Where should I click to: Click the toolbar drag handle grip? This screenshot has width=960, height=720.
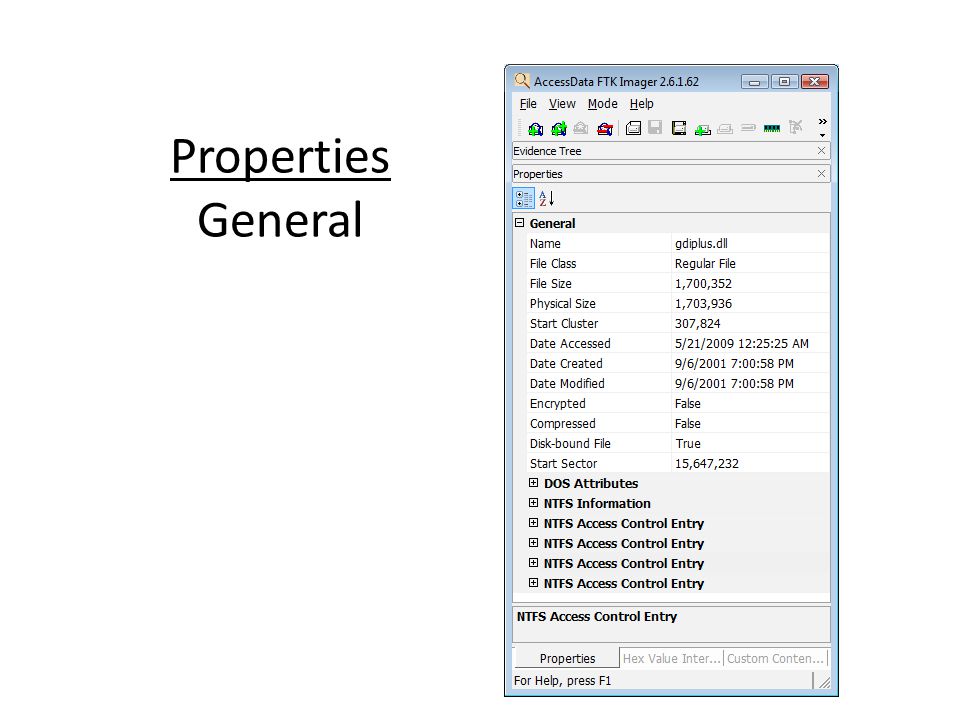pyautogui.click(x=519, y=128)
